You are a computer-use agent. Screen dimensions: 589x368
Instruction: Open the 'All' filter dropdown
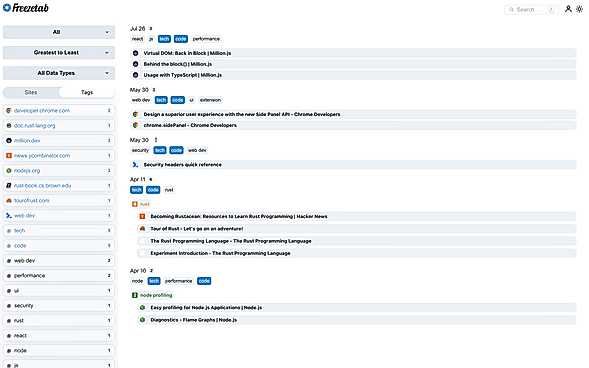click(x=59, y=32)
